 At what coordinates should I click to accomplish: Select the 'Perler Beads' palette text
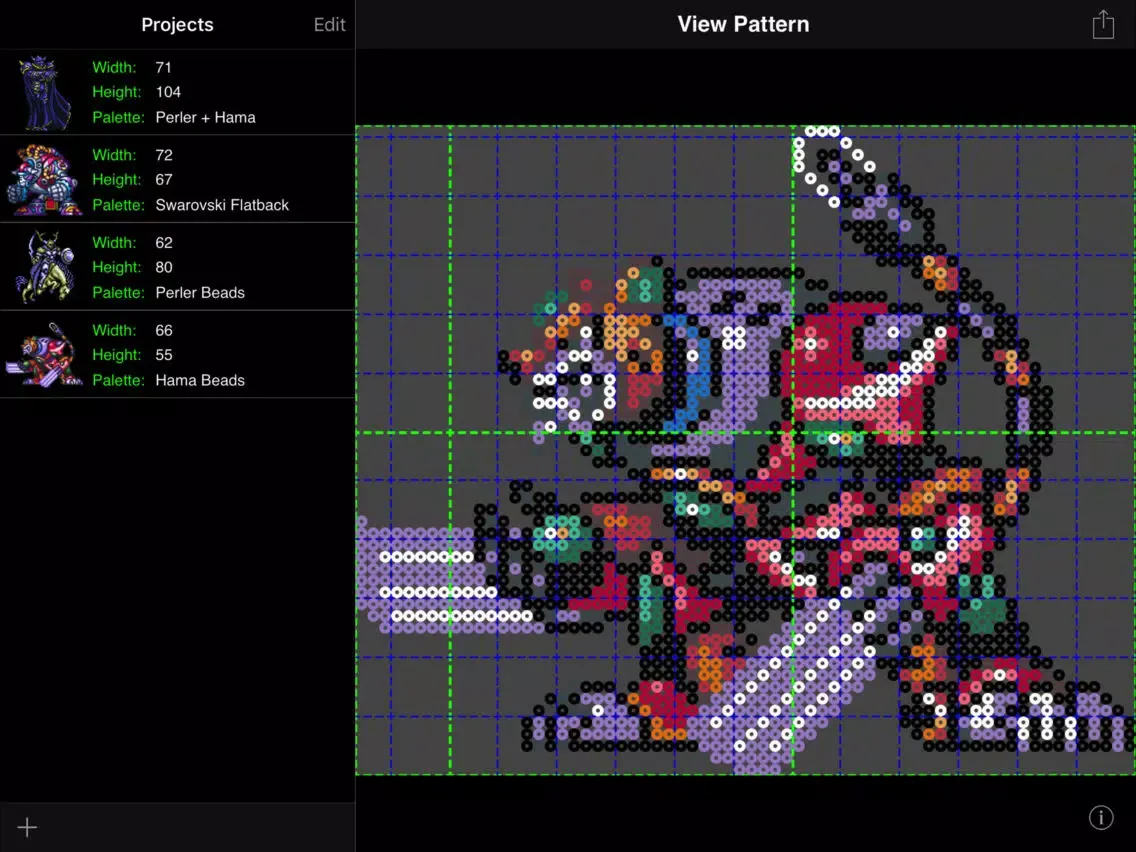[200, 293]
